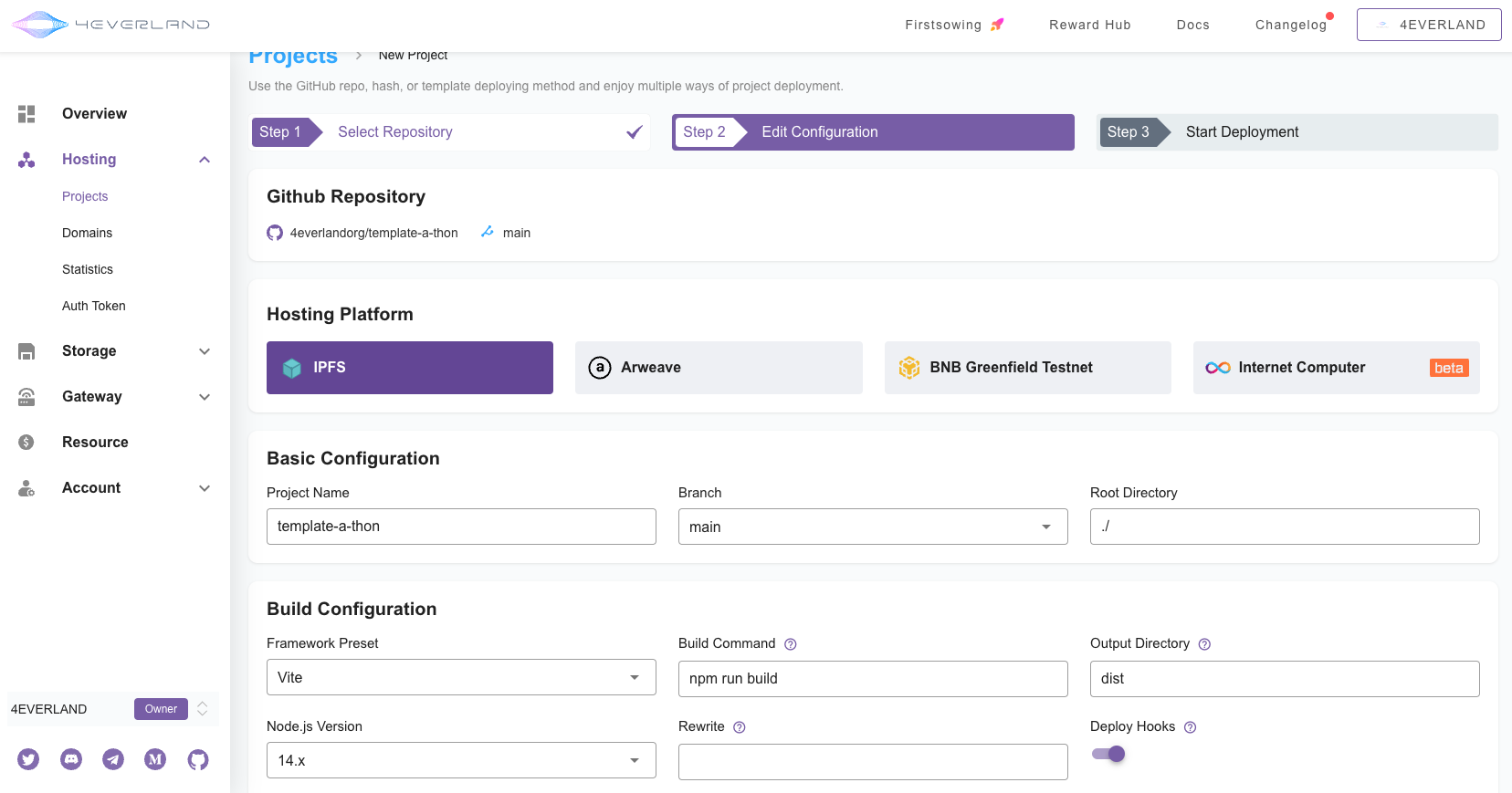The height and width of the screenshot is (793, 1512).
Task: Go to Auth Token in sidebar
Action: [x=94, y=306]
